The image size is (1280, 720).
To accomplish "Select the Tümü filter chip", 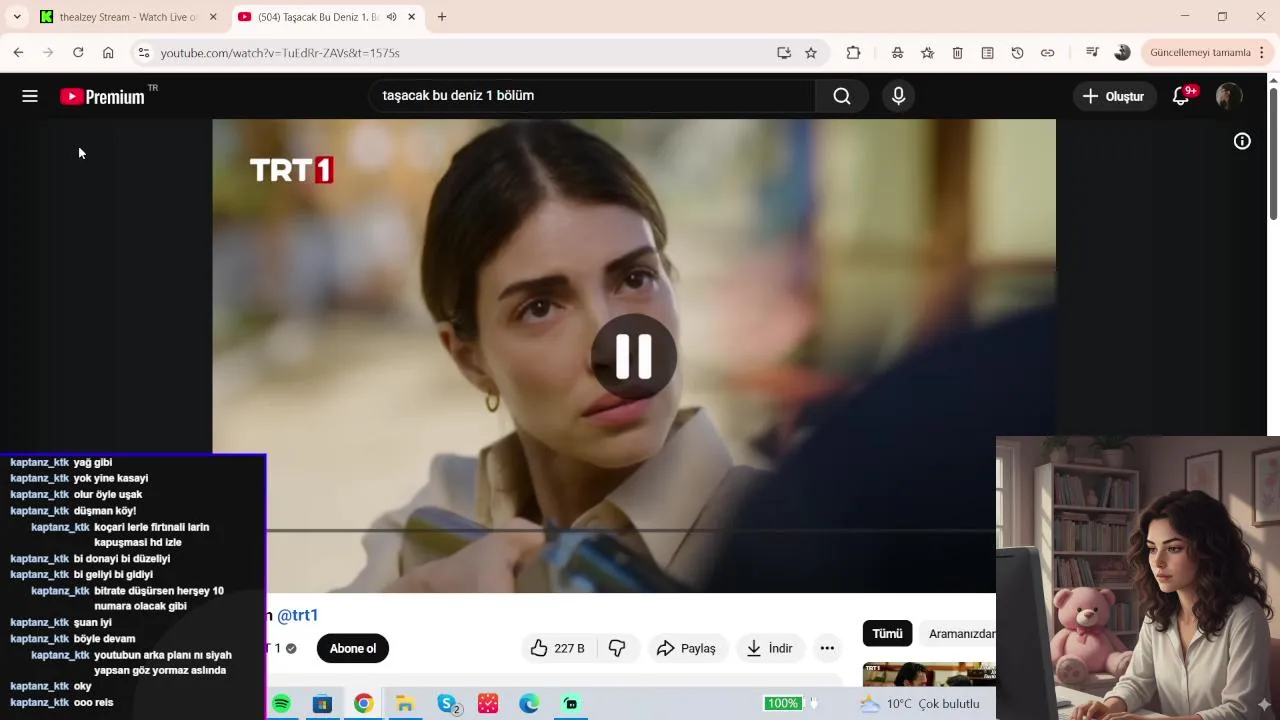I will pyautogui.click(x=887, y=634).
